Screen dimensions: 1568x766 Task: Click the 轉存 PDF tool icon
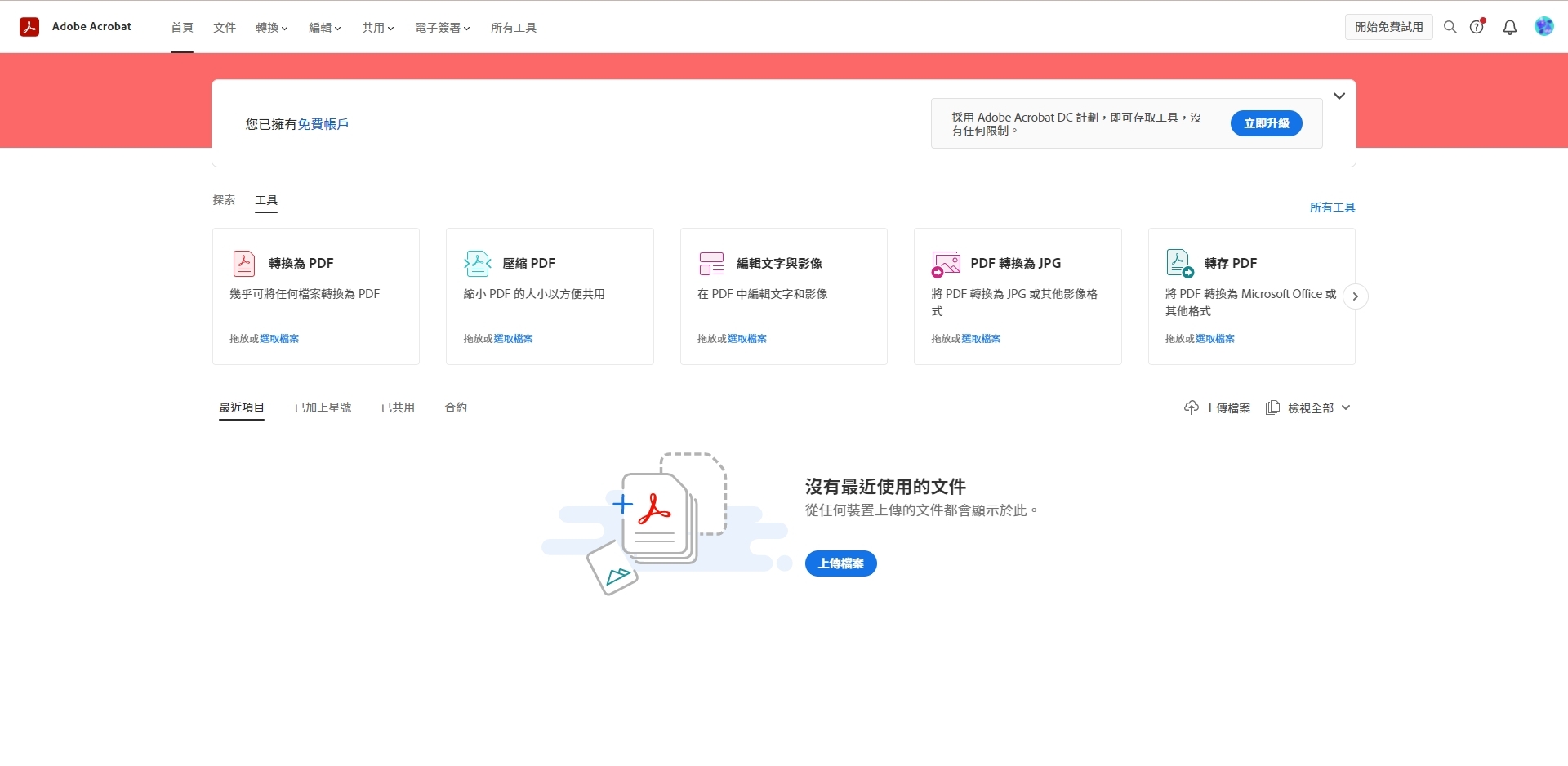(1180, 264)
